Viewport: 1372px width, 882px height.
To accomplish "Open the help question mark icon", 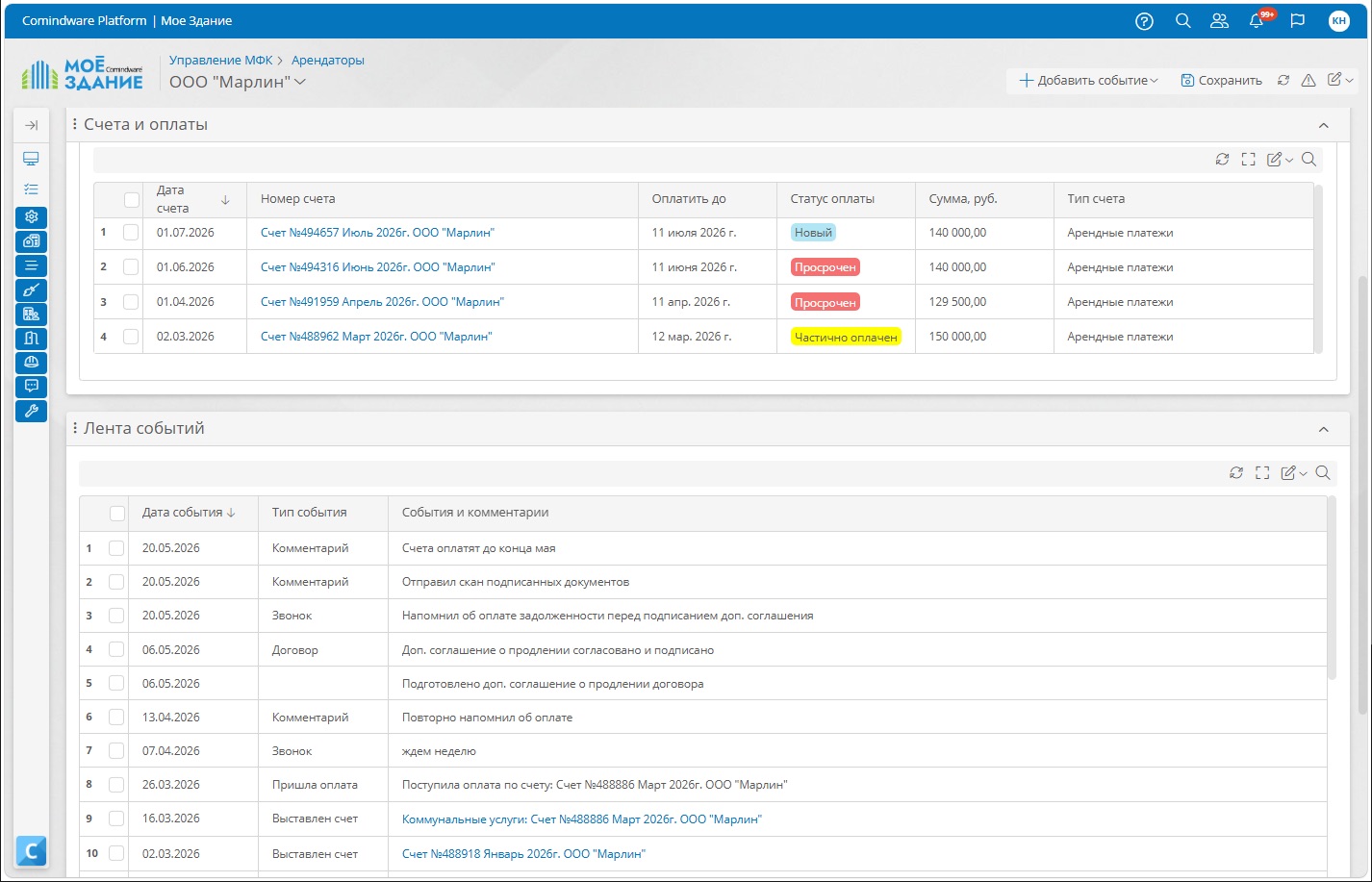I will pyautogui.click(x=1144, y=21).
